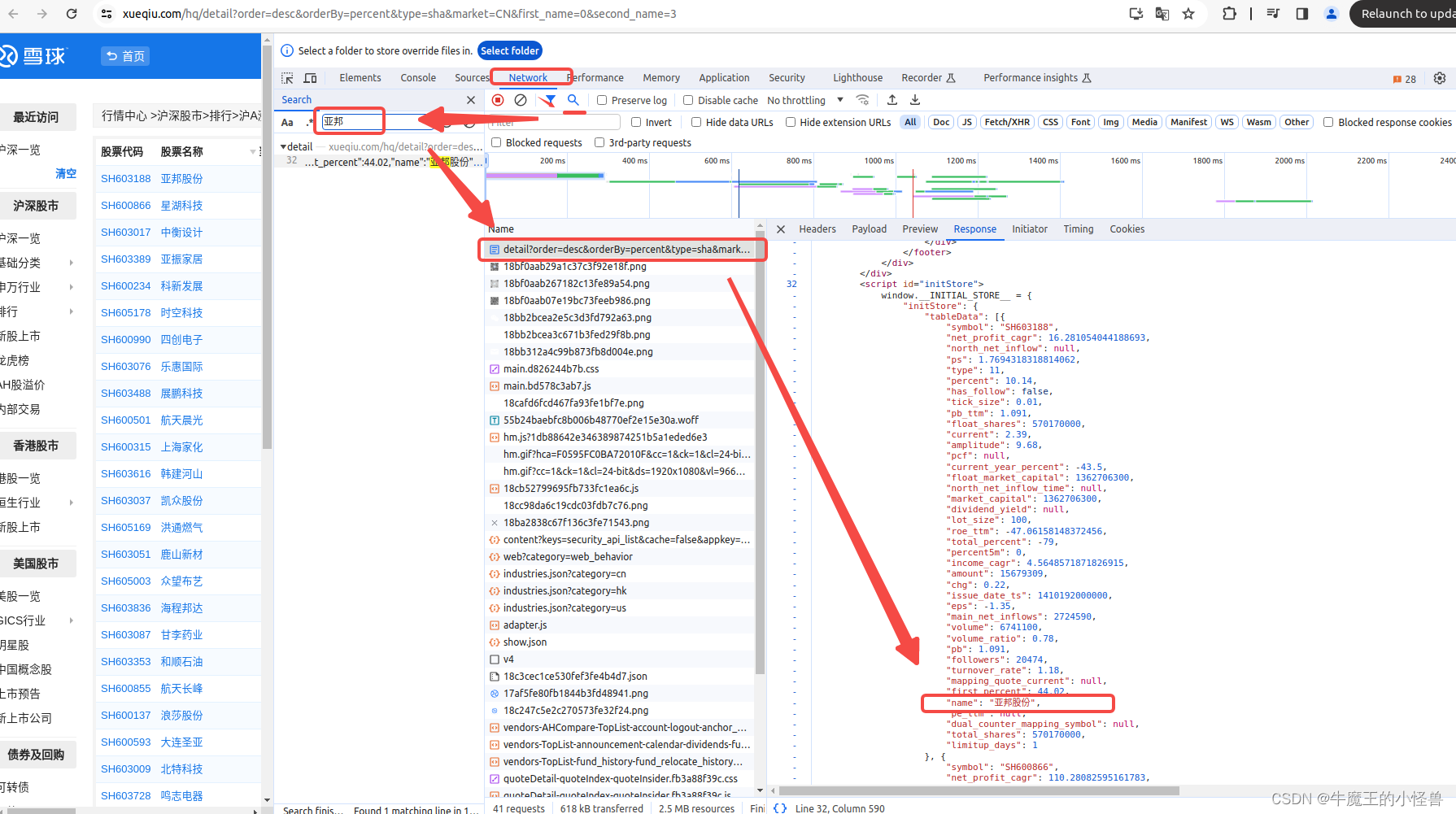
Task: Toggle the network filter funnel icon
Action: tap(550, 100)
